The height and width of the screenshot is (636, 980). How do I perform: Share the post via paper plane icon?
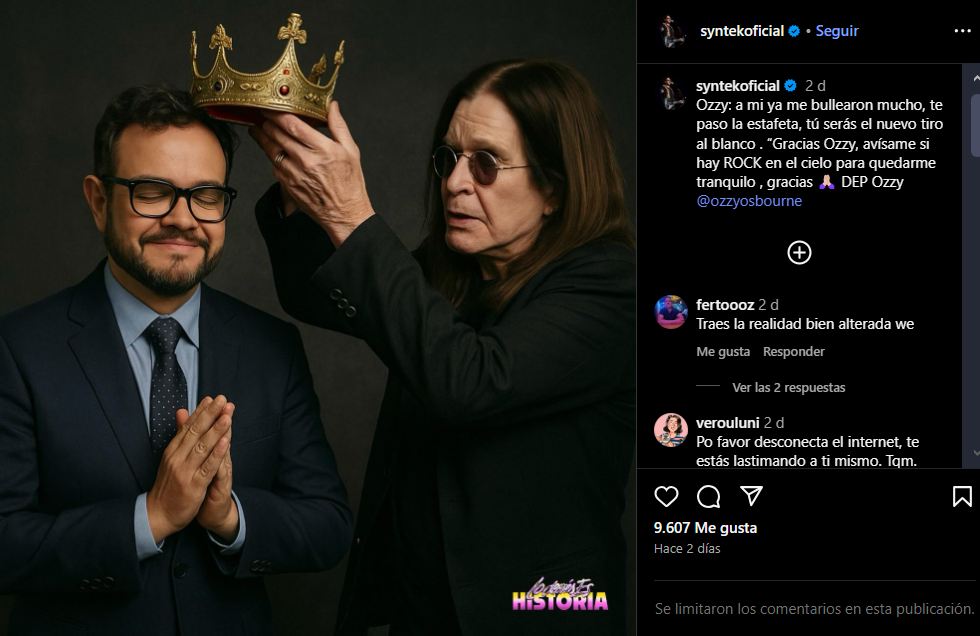click(751, 496)
